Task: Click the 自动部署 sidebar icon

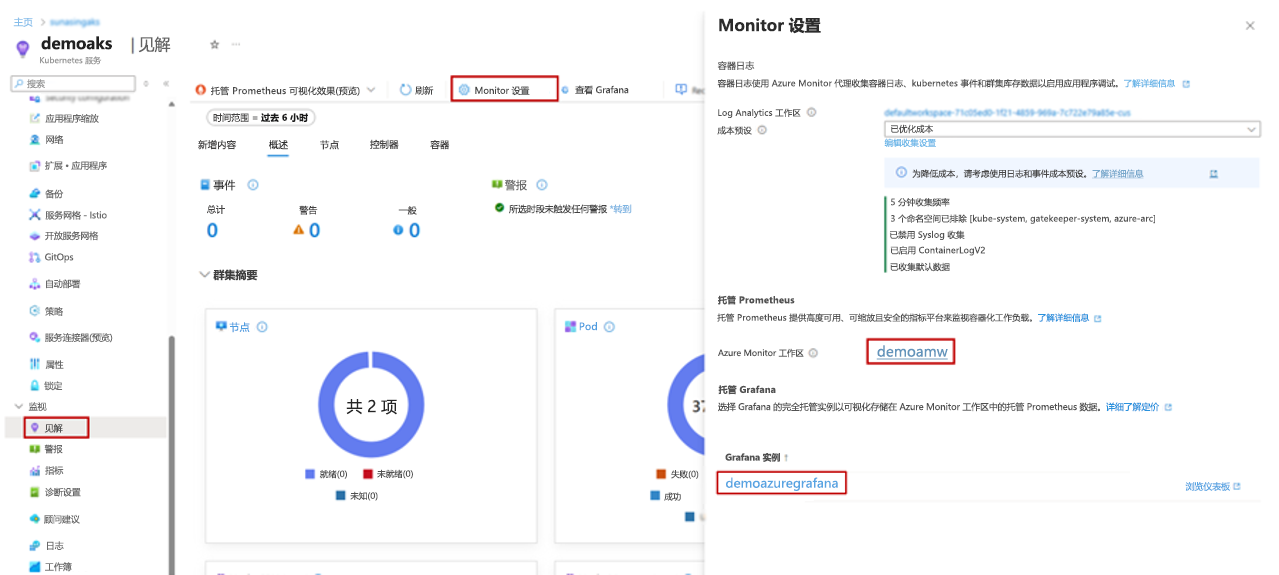Action: 35,284
